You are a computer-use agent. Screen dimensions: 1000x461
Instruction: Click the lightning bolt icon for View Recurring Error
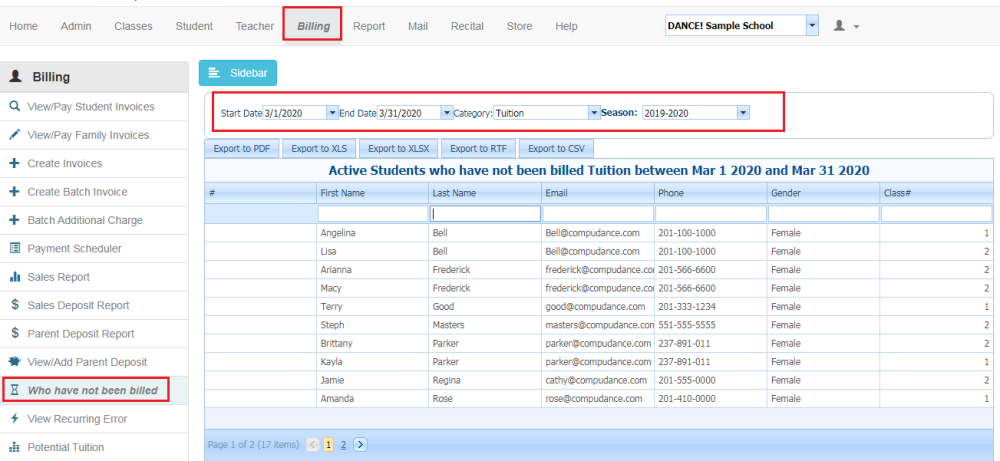[15, 418]
